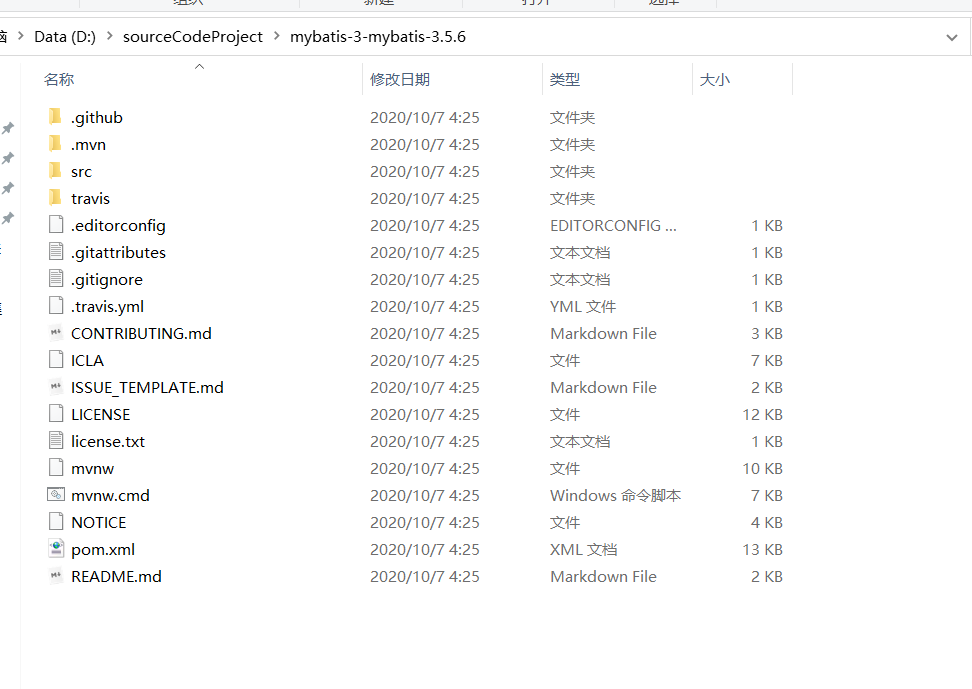The image size is (972, 689).
Task: Sort files by 大小 column
Action: coord(715,79)
